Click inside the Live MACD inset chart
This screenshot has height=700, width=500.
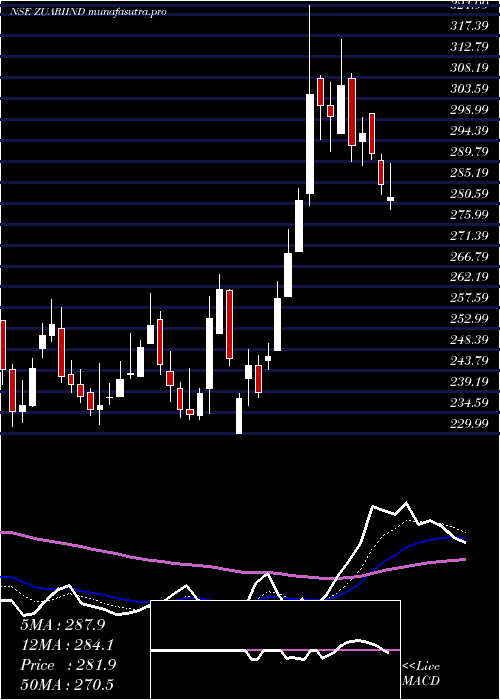tap(275, 650)
